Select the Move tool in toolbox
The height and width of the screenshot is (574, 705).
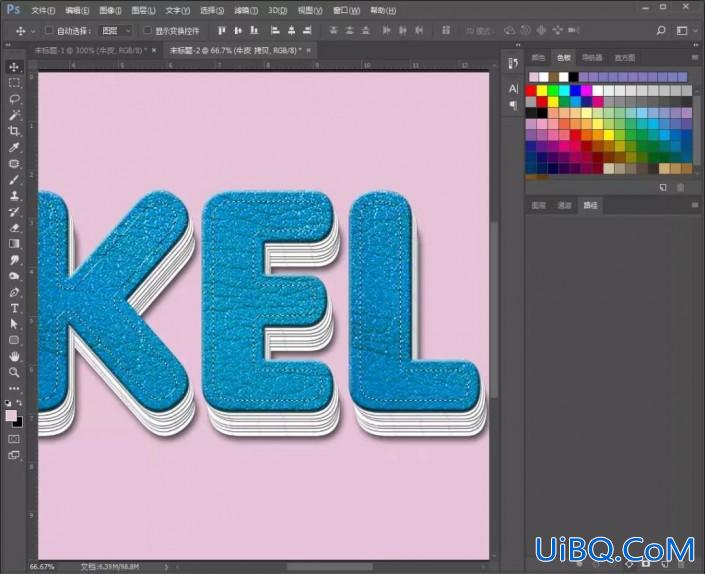(14, 67)
